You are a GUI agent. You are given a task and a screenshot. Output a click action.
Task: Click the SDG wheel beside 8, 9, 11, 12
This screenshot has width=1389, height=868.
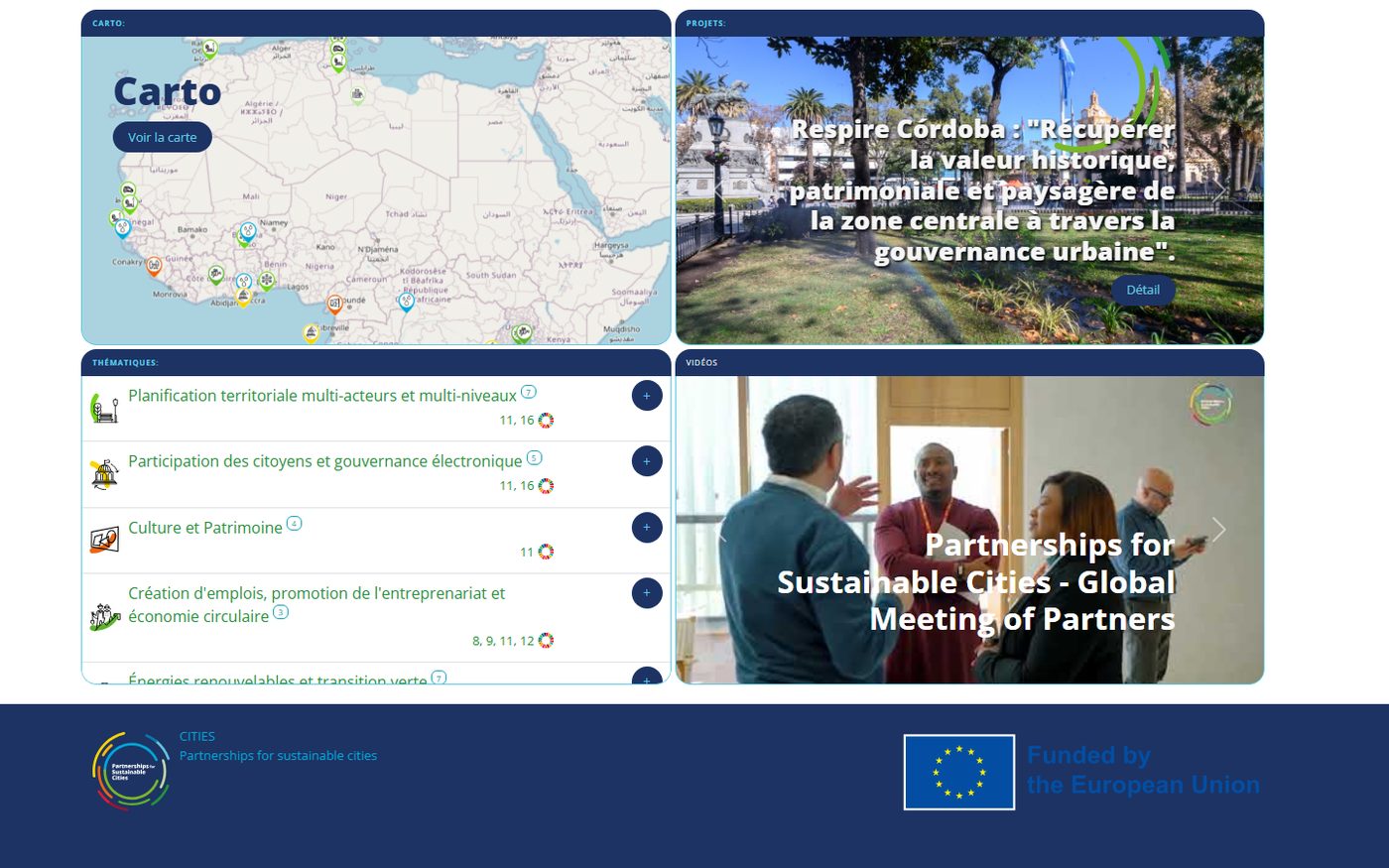[x=546, y=641]
